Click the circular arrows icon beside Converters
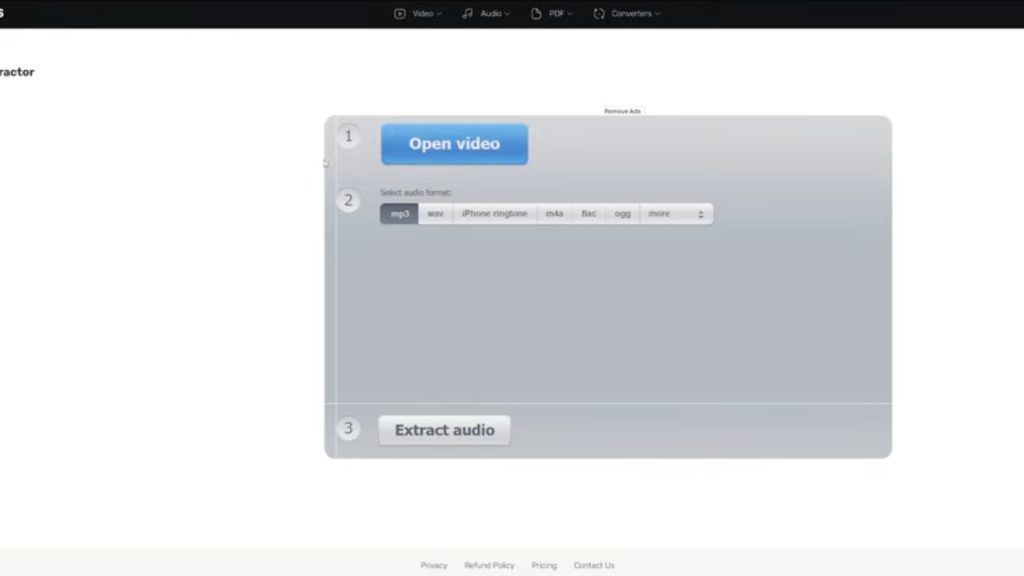1024x576 pixels. pos(599,14)
